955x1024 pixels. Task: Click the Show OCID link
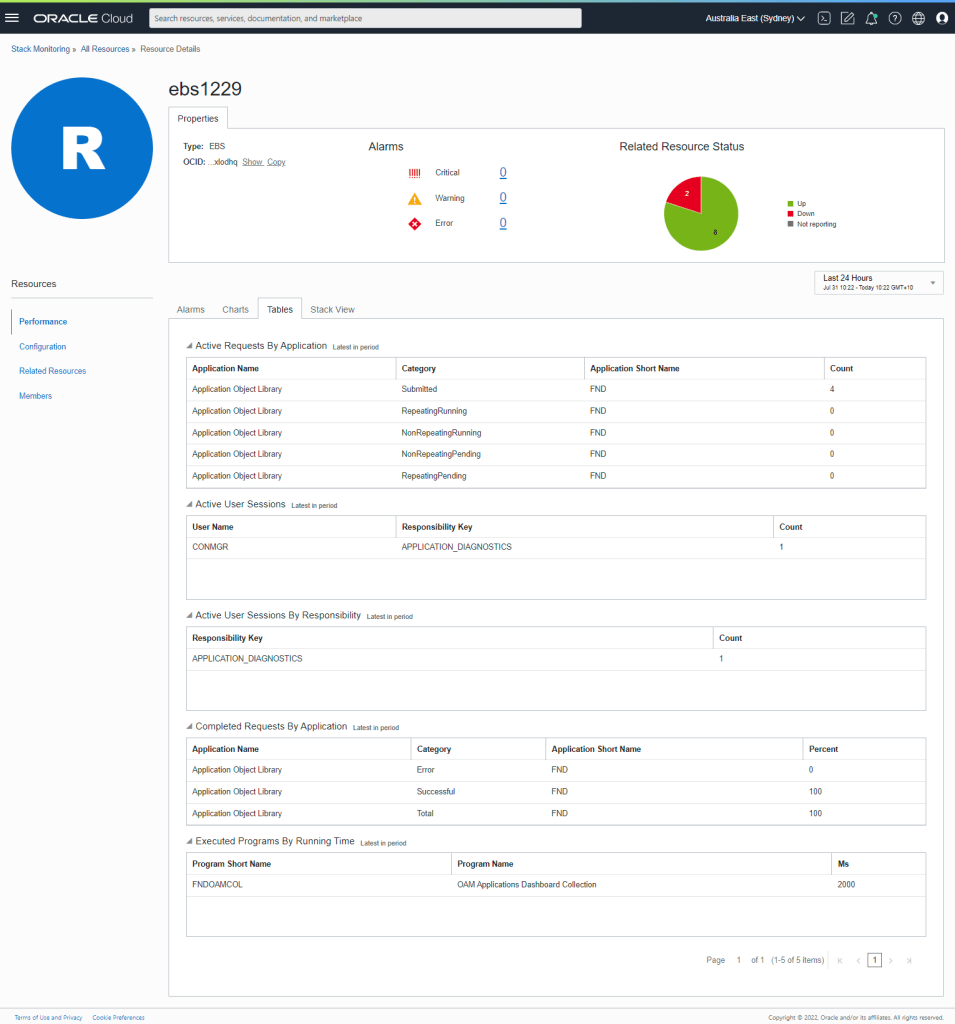click(252, 162)
